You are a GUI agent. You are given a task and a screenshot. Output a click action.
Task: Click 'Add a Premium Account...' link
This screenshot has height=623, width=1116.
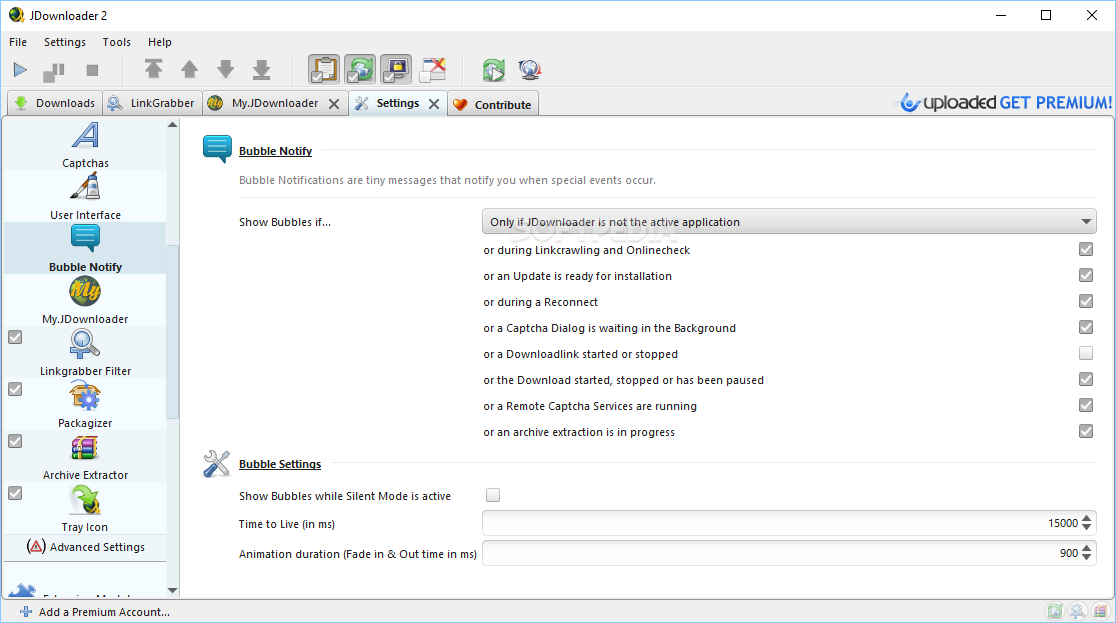tap(95, 612)
